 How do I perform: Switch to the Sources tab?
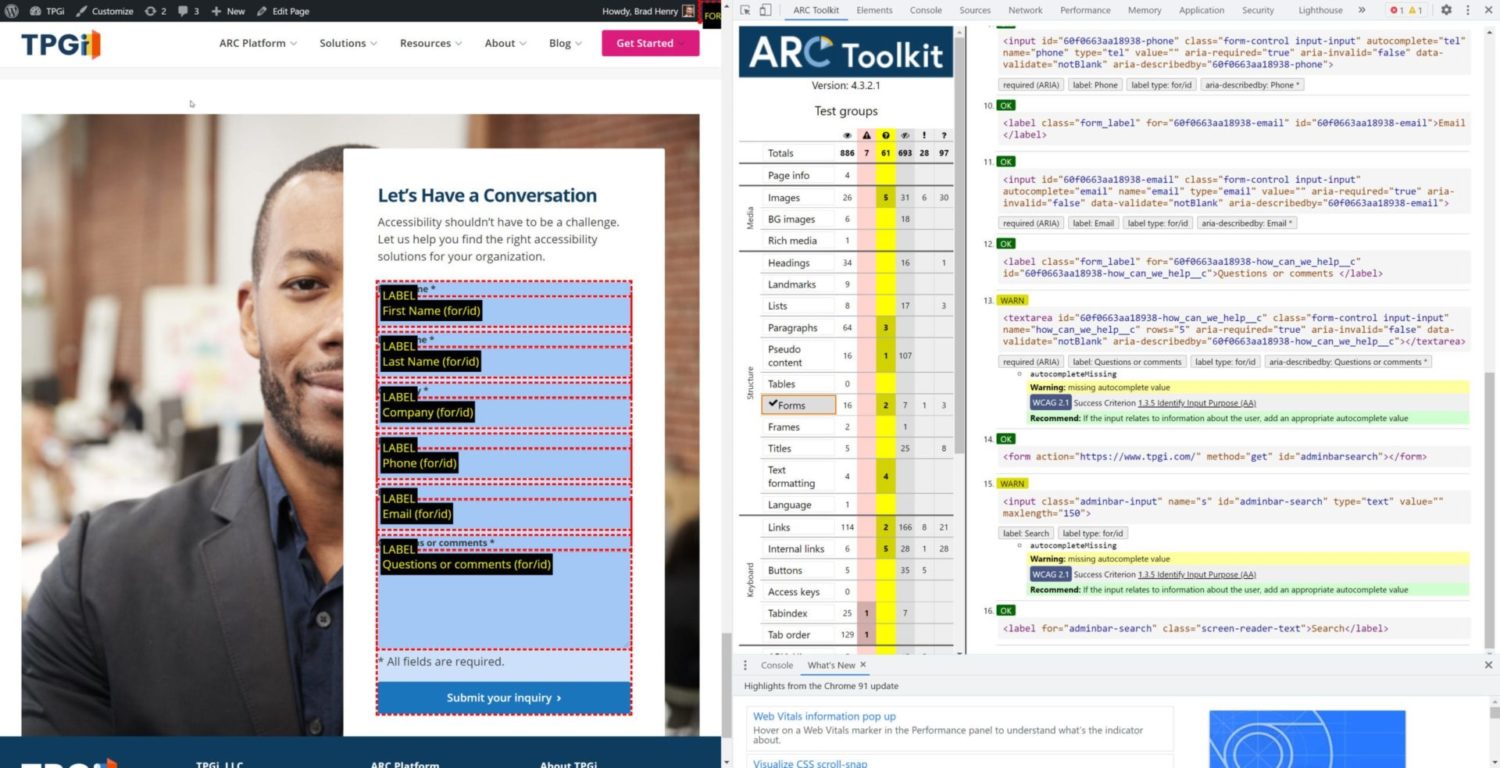point(975,10)
